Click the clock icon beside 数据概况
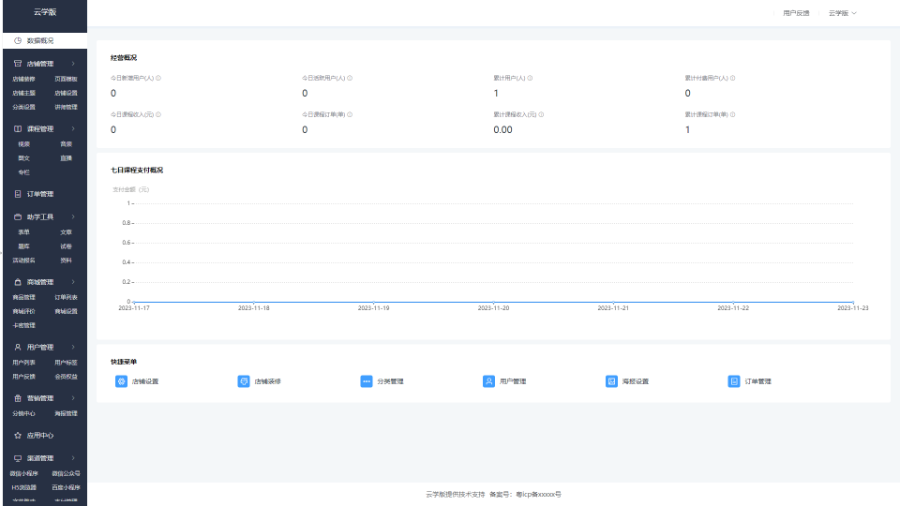Viewport: 900px width, 506px height. tap(18, 41)
